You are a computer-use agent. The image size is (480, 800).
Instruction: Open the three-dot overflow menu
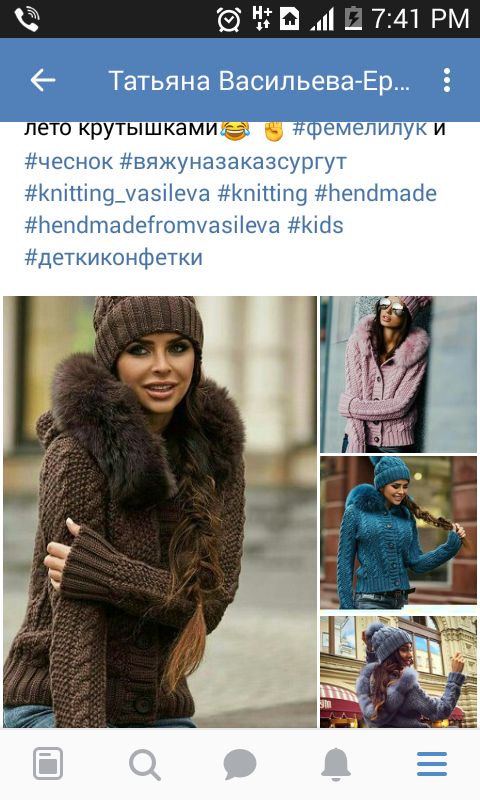click(x=447, y=80)
